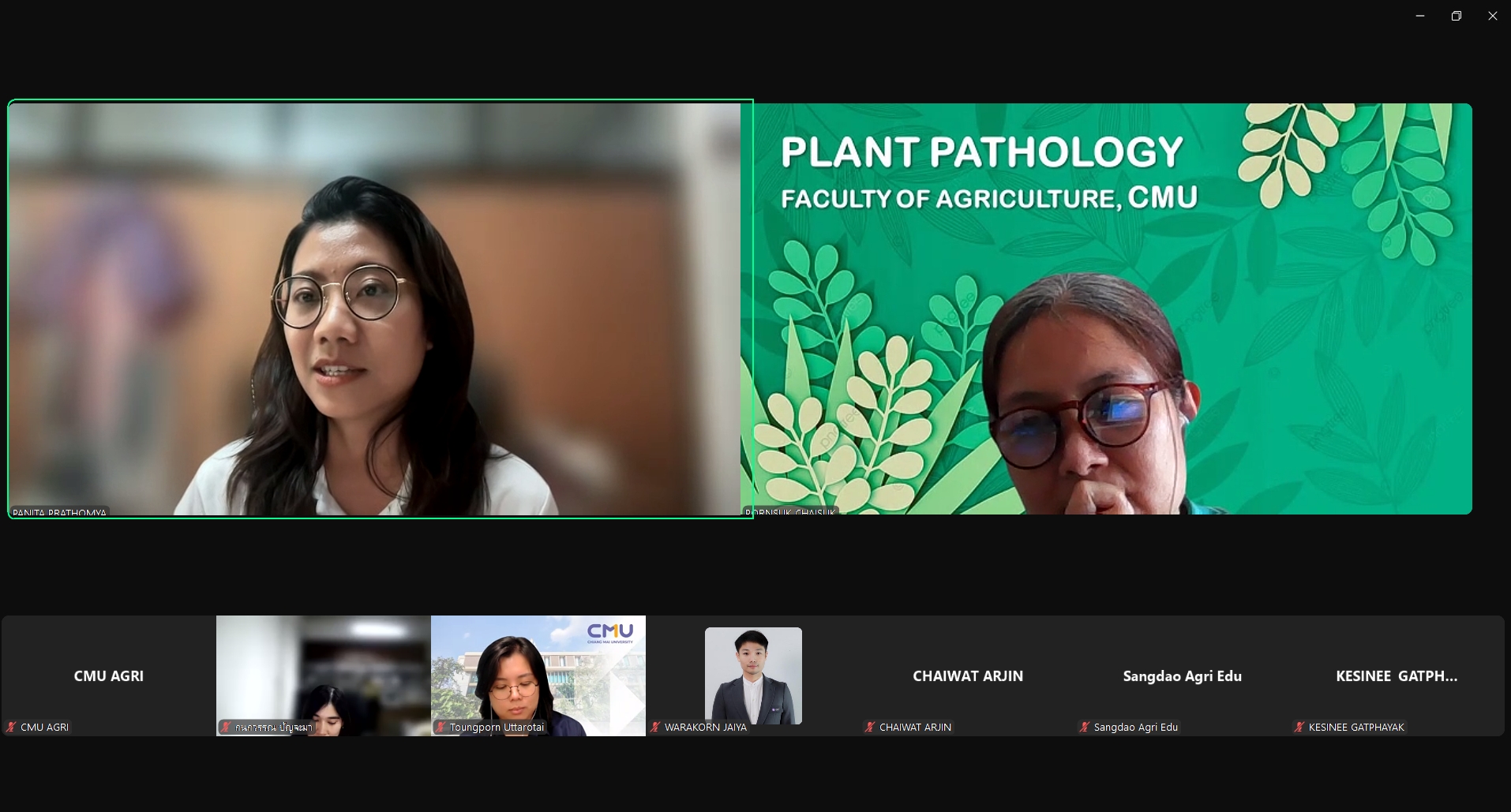Restore down the meeting window
This screenshot has width=1511, height=812.
[1457, 16]
